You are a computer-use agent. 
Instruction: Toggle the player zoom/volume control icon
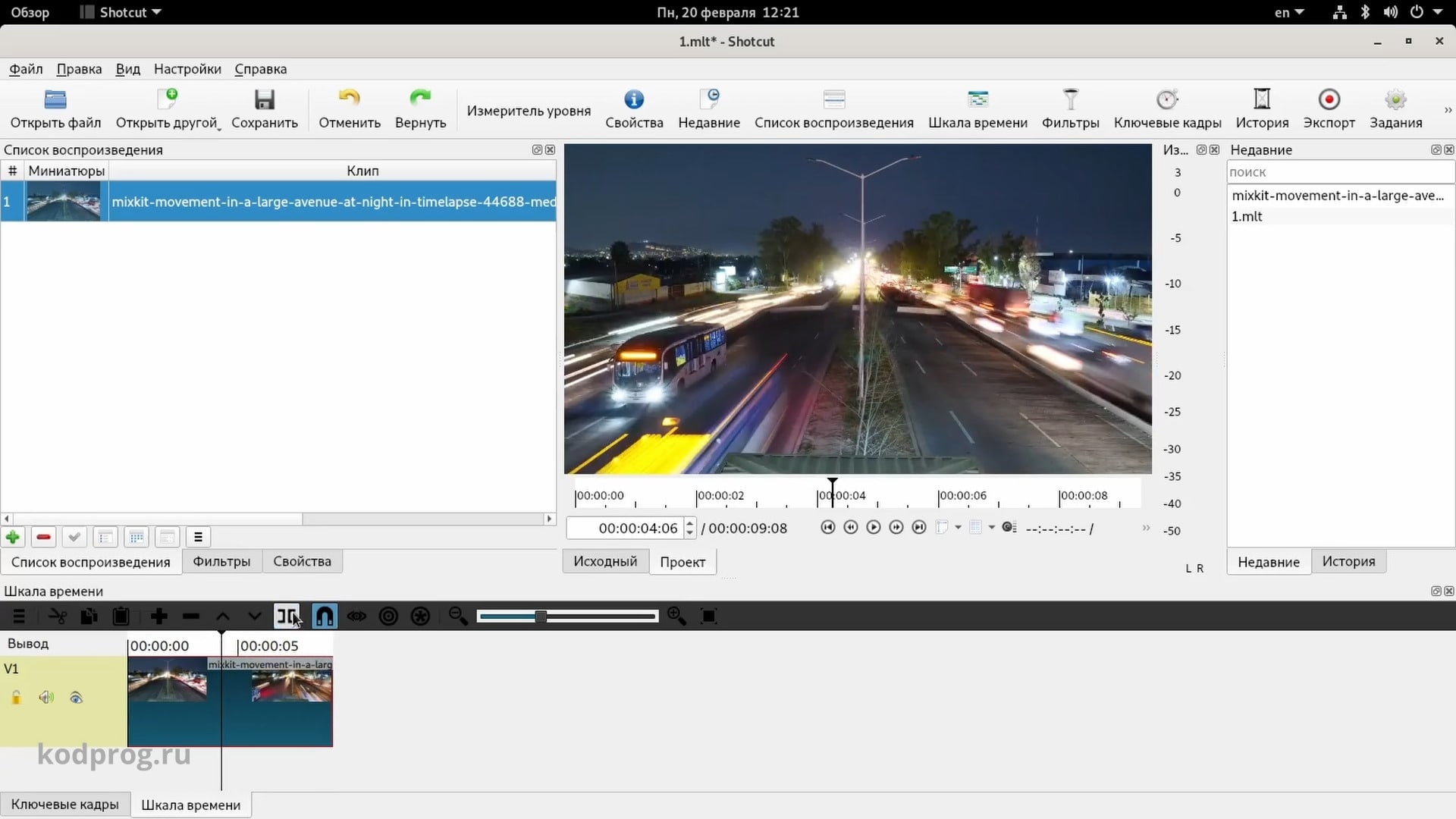point(1009,527)
